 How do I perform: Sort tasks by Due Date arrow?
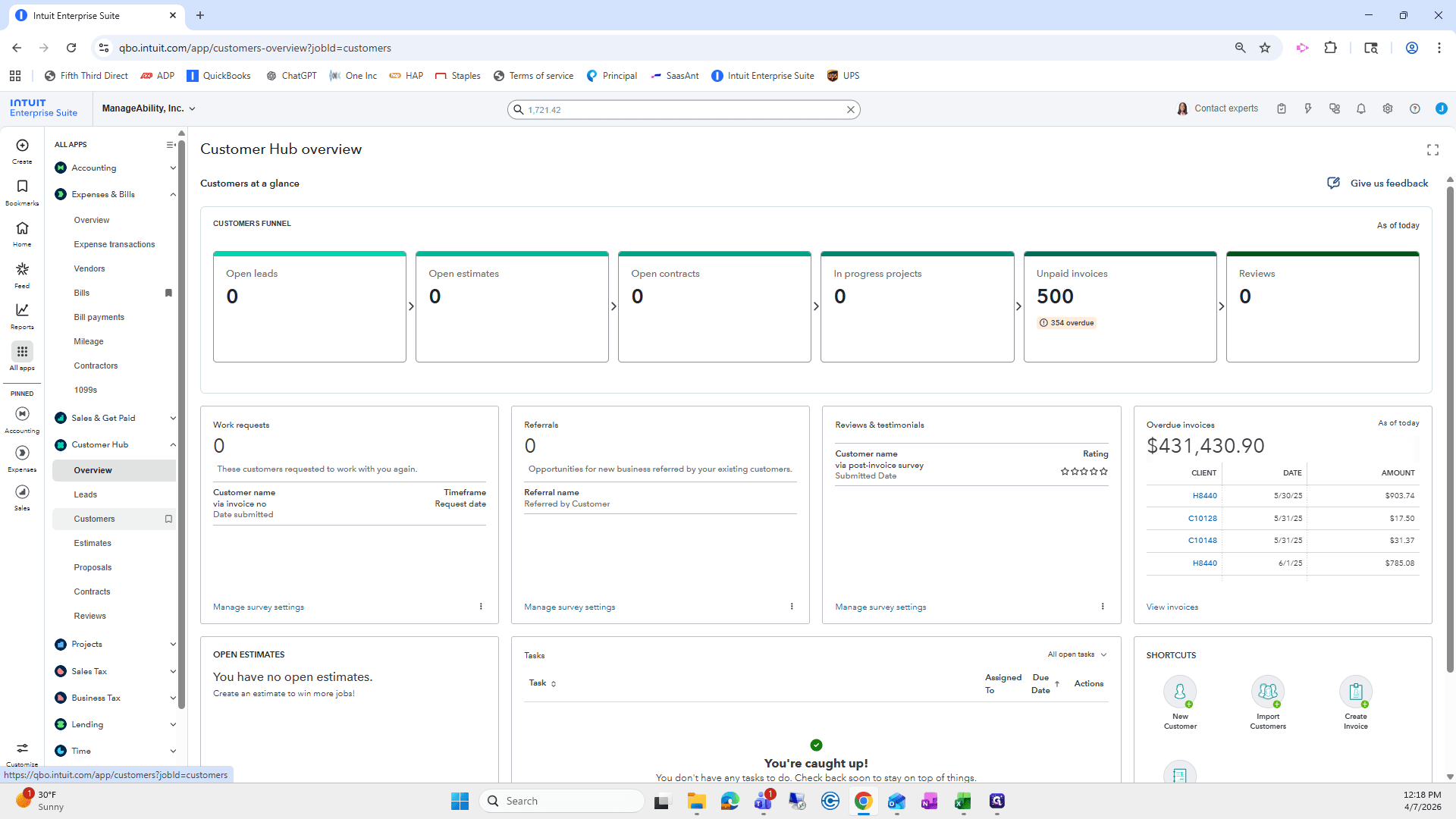[x=1057, y=684]
